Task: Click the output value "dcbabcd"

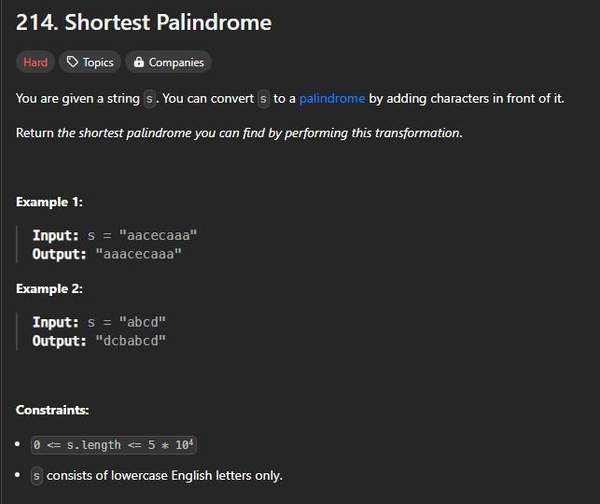Action: click(130, 341)
